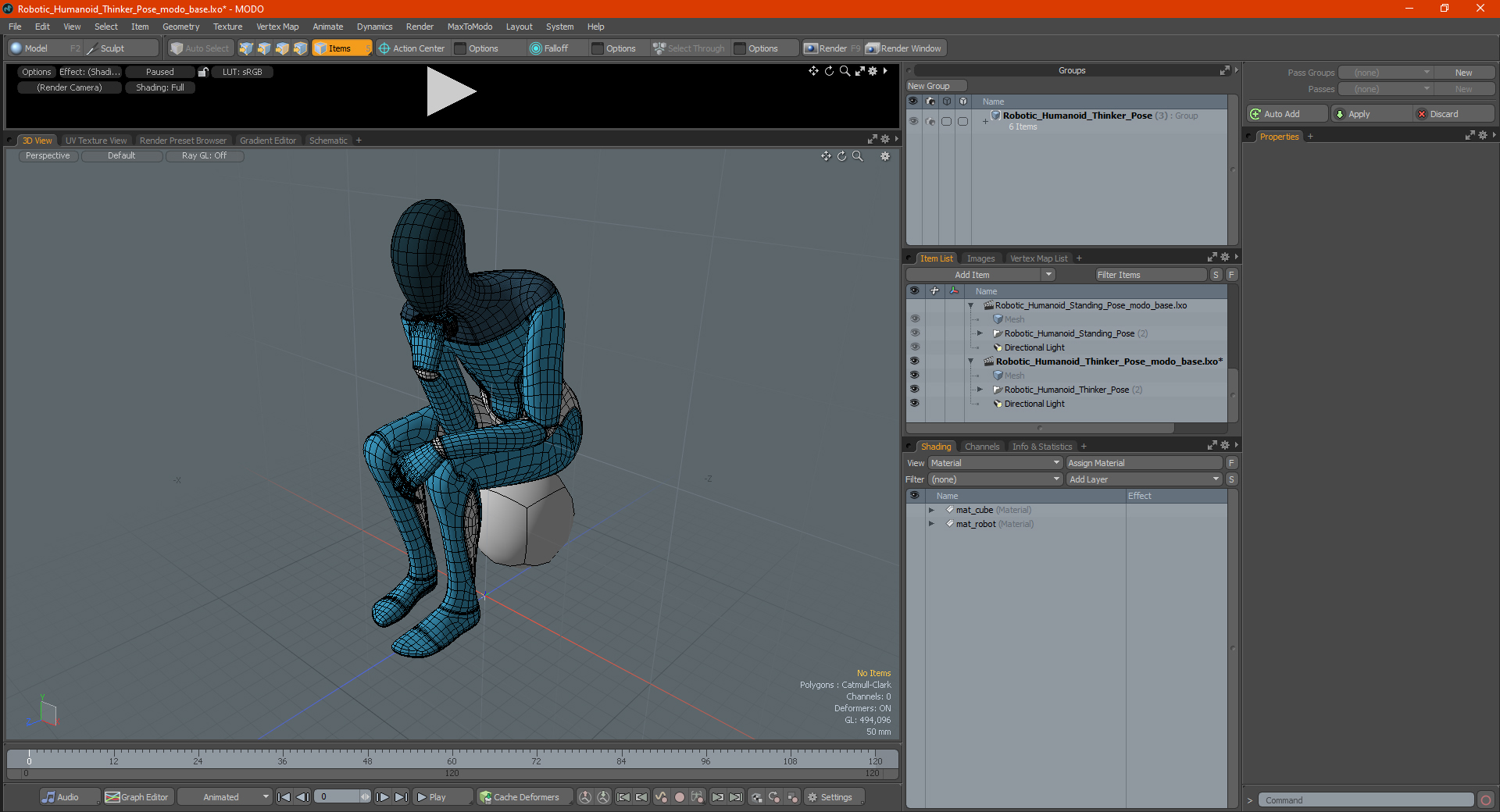The image size is (1500, 812).
Task: Open the Geometry menu
Action: (x=180, y=27)
